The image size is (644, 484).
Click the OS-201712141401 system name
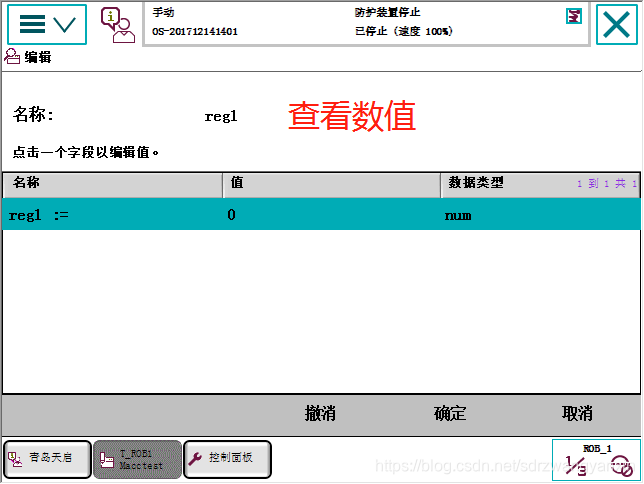pos(195,31)
